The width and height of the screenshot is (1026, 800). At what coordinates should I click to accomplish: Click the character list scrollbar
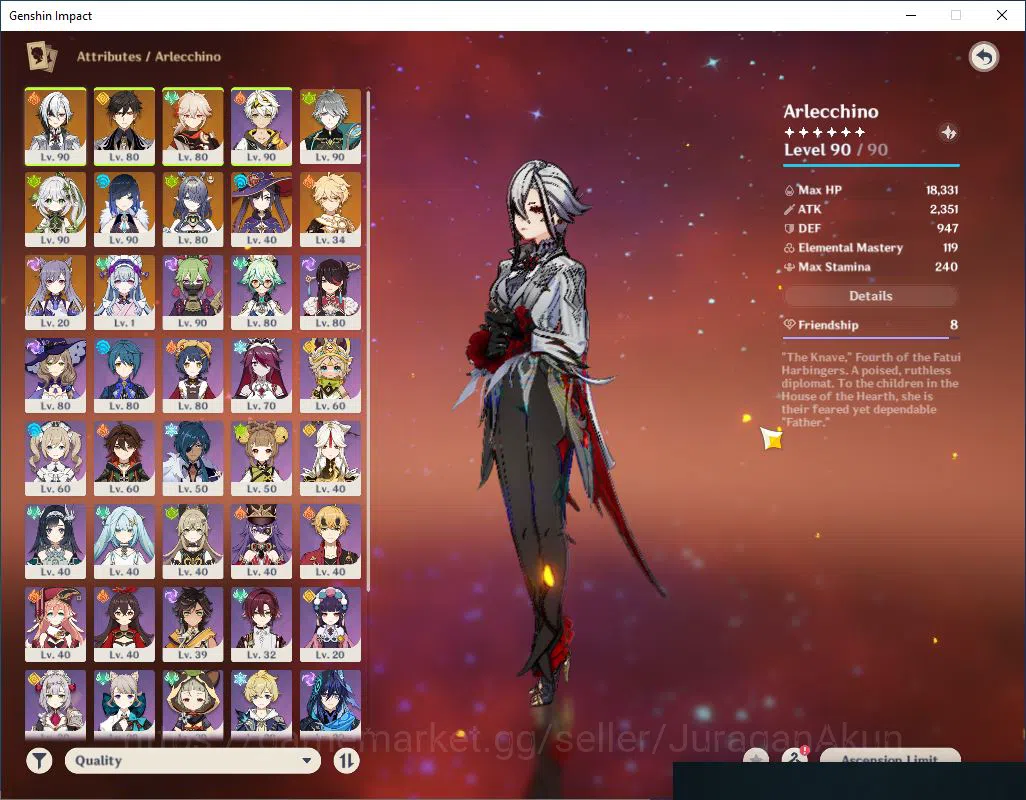coord(368,340)
